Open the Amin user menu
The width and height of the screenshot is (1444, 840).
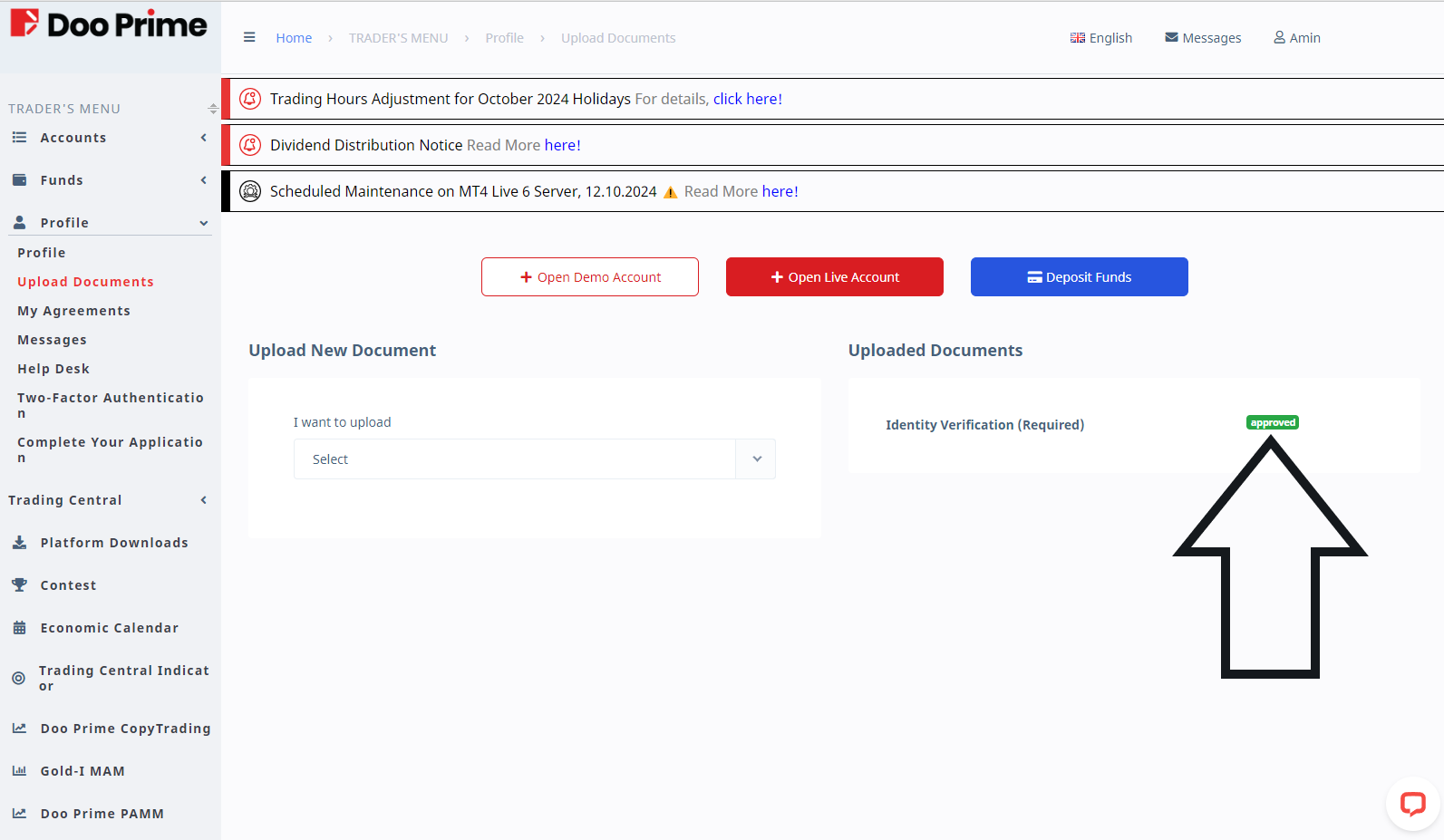tap(1297, 37)
